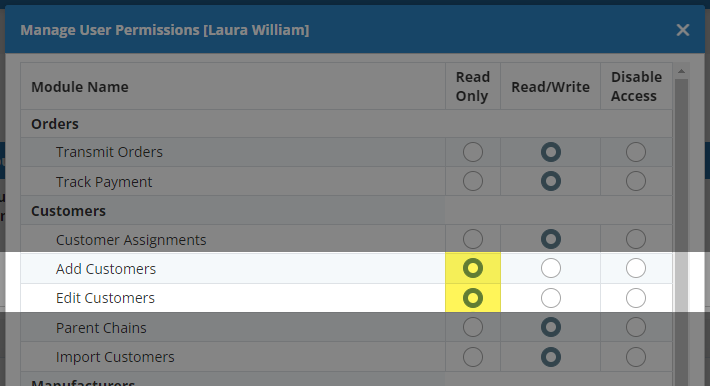Disable access for Customer Assignments
The width and height of the screenshot is (710, 386).
tap(636, 239)
